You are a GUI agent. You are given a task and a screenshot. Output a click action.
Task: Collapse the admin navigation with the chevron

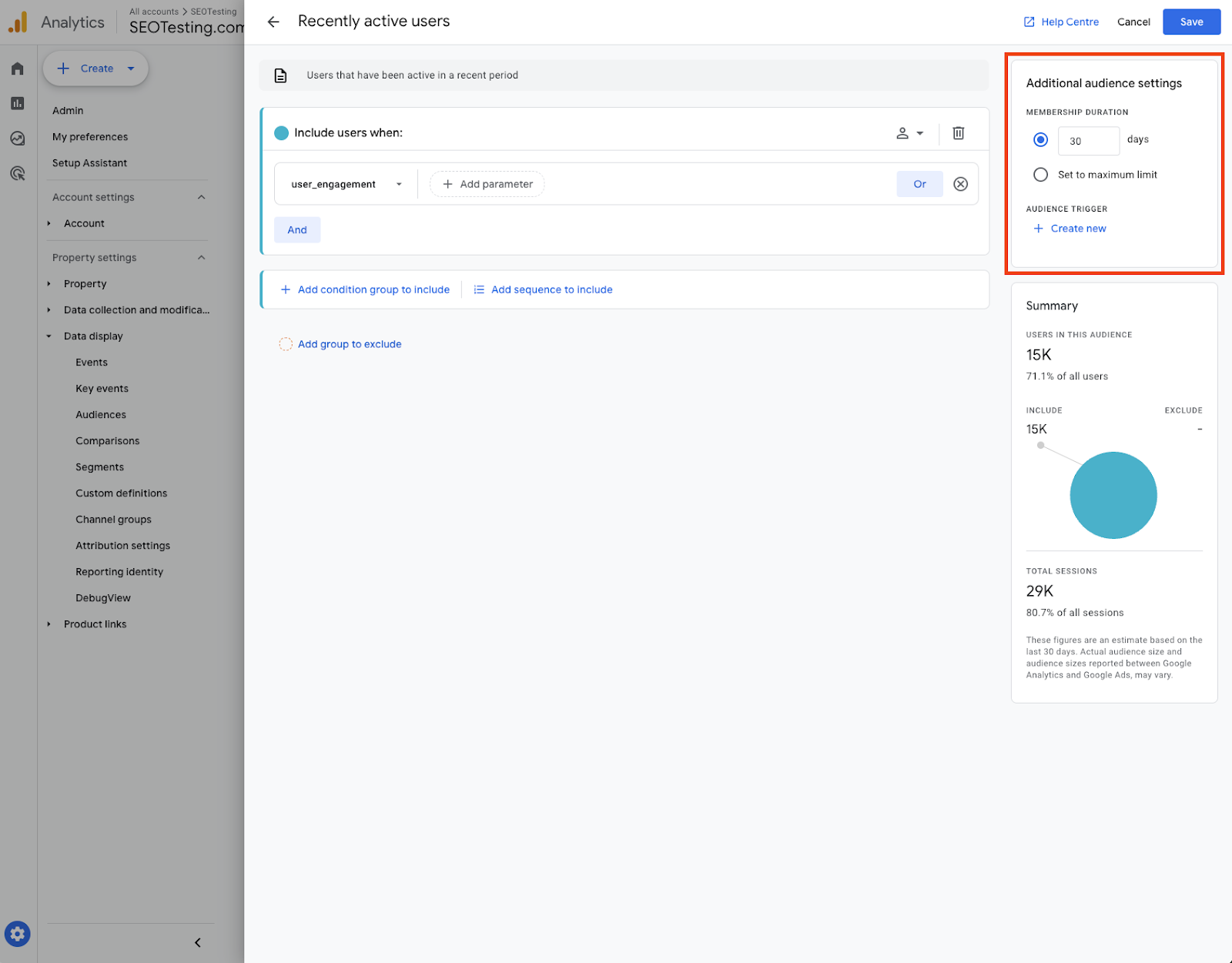click(198, 942)
